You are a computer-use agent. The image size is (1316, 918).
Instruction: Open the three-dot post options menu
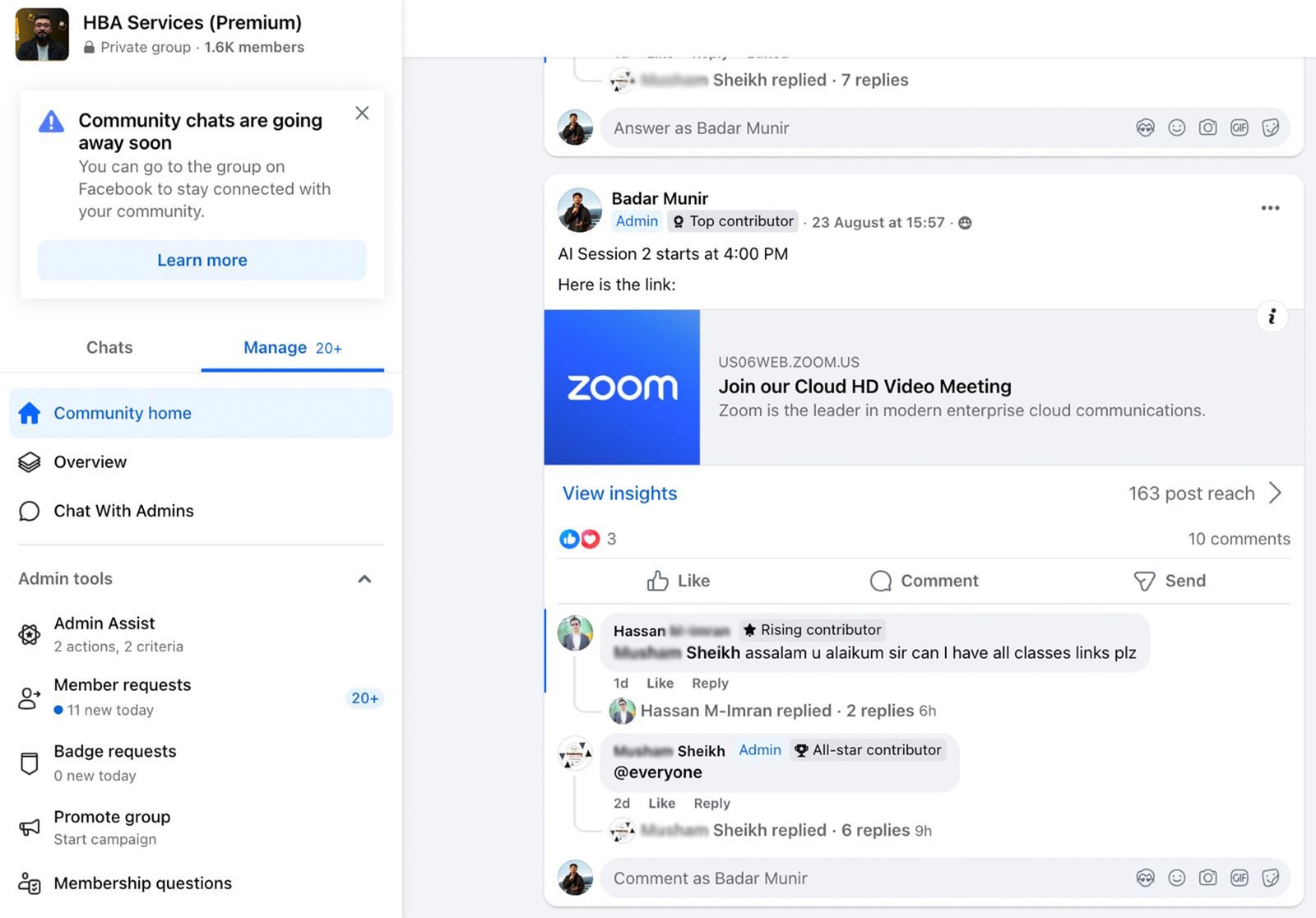(x=1270, y=208)
